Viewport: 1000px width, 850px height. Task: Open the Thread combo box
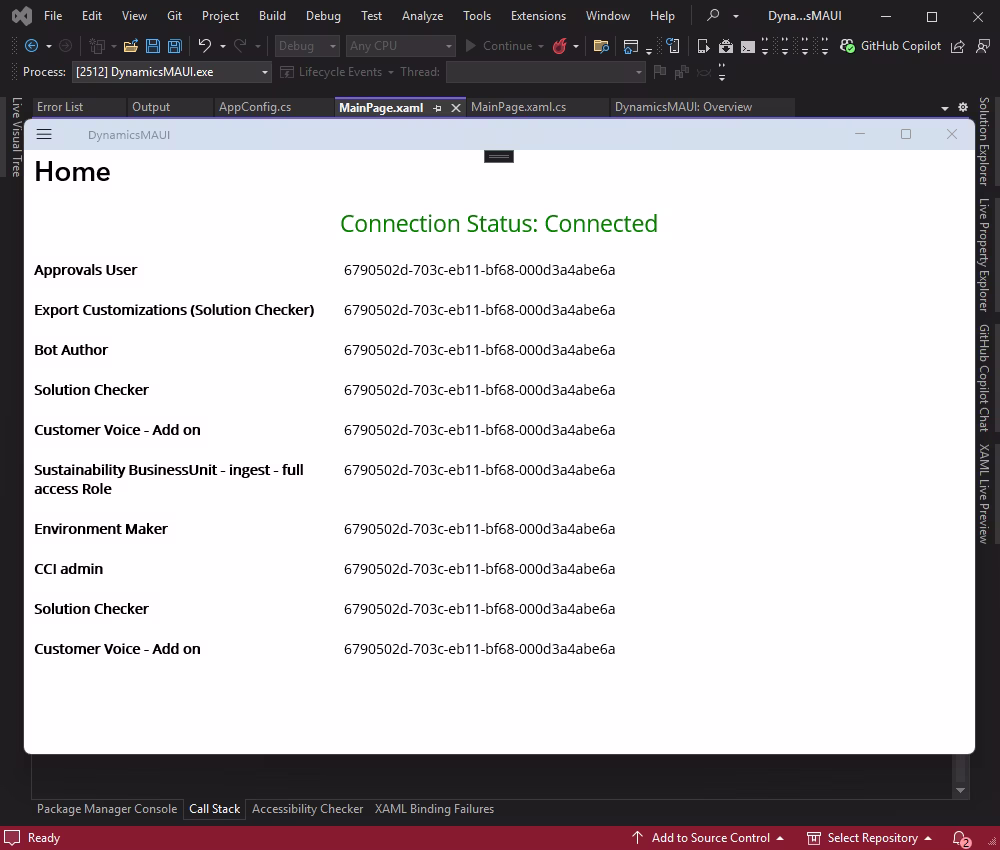pyautogui.click(x=545, y=72)
